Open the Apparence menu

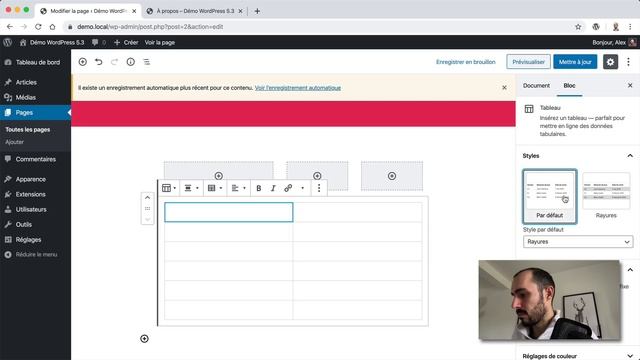click(36, 179)
